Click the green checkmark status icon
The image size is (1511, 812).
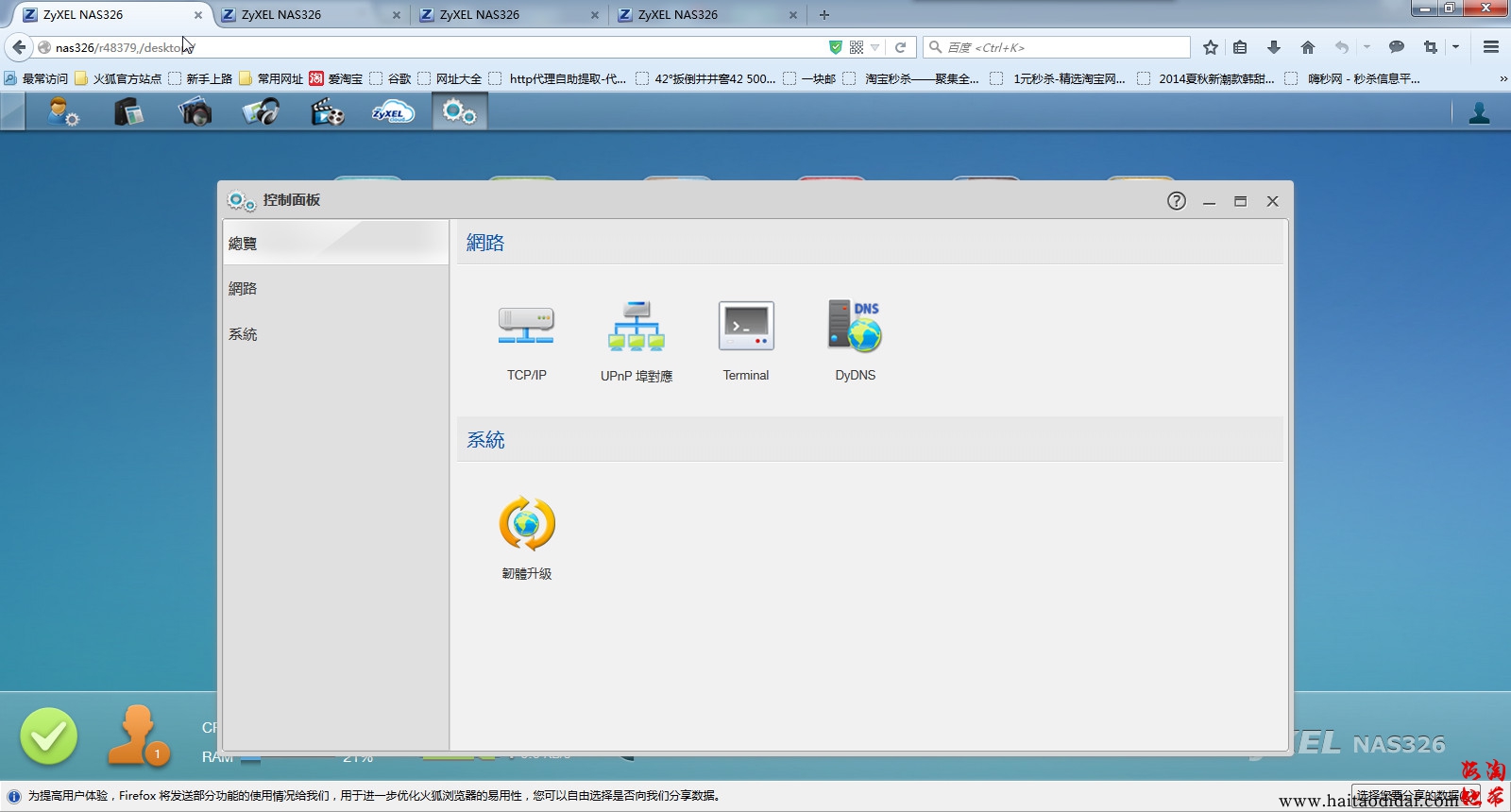coord(49,736)
